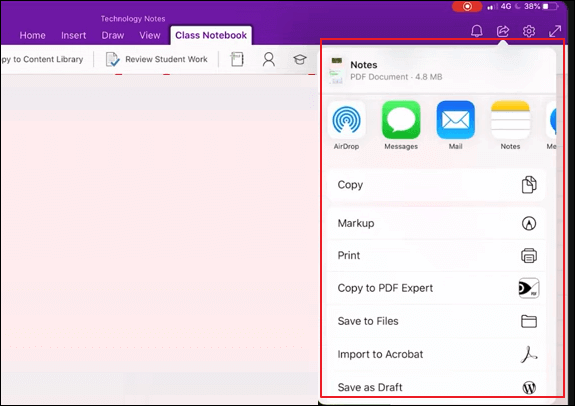
Task: Open the Home ribbon tab
Action: (x=32, y=35)
